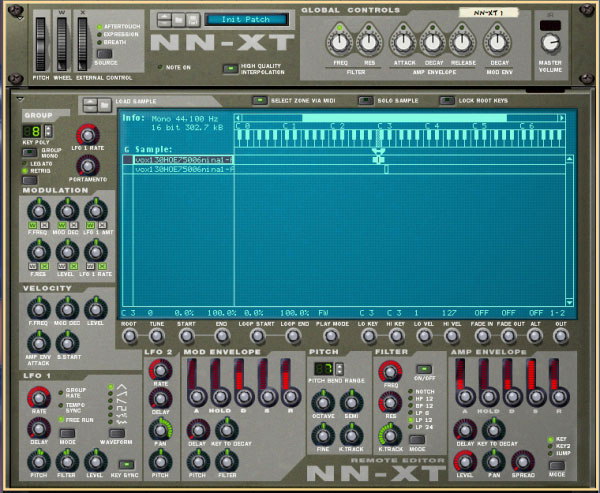Click the Mod Envelope S slider
Image resolution: width=600 pixels, height=493 pixels.
pyautogui.click(x=266, y=383)
